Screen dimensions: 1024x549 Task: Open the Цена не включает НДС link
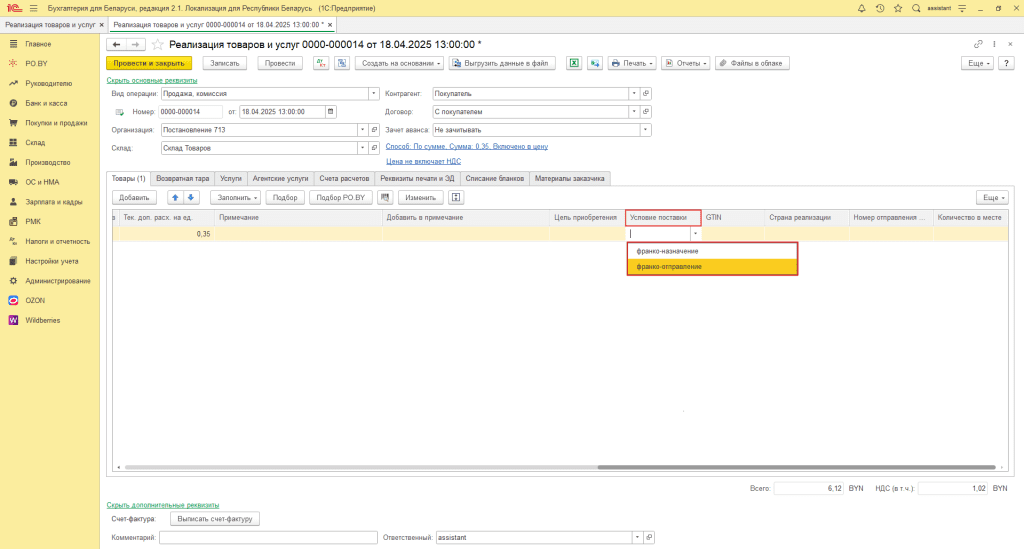tap(423, 161)
